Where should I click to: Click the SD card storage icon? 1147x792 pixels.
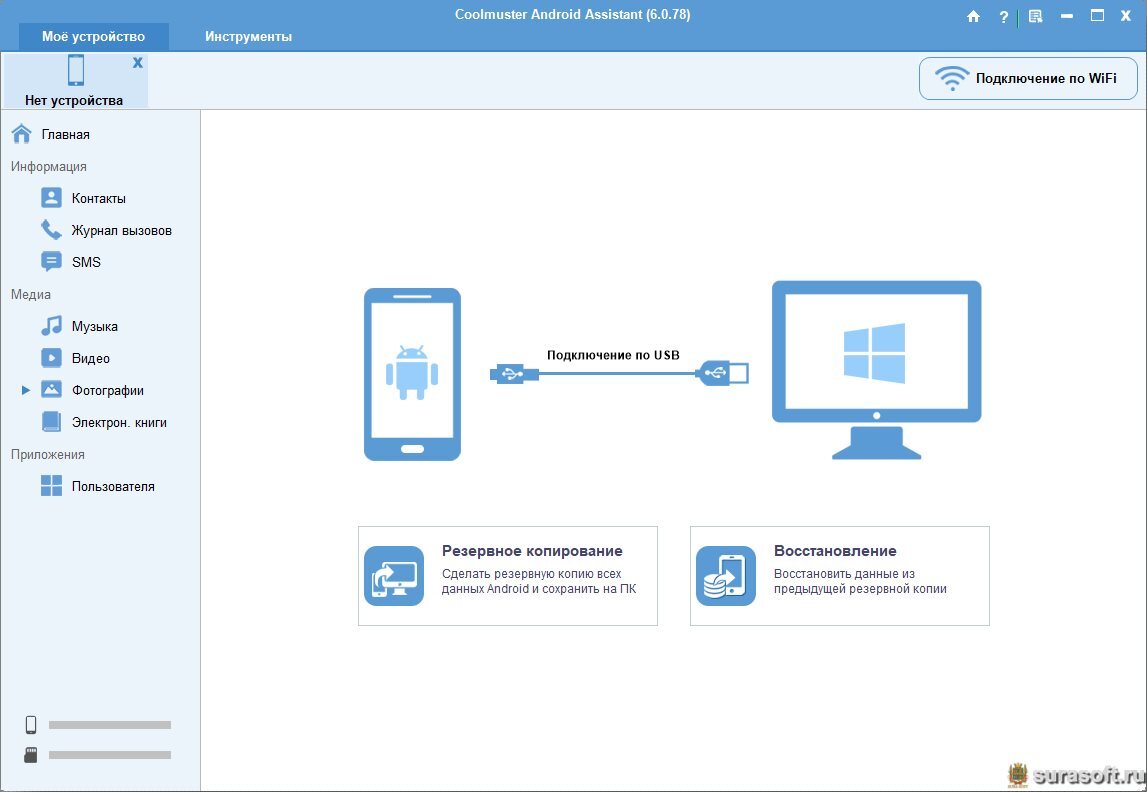31,755
